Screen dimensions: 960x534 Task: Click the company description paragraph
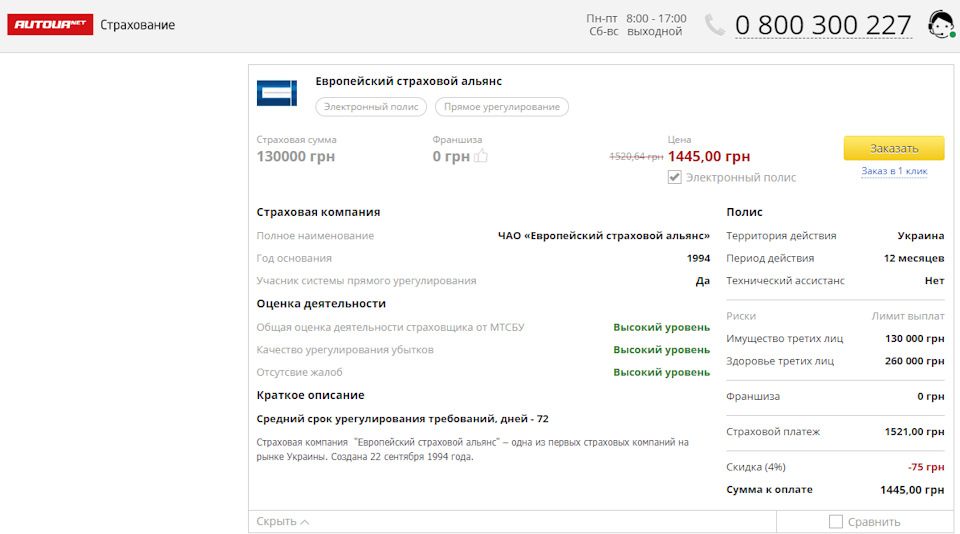pos(472,449)
